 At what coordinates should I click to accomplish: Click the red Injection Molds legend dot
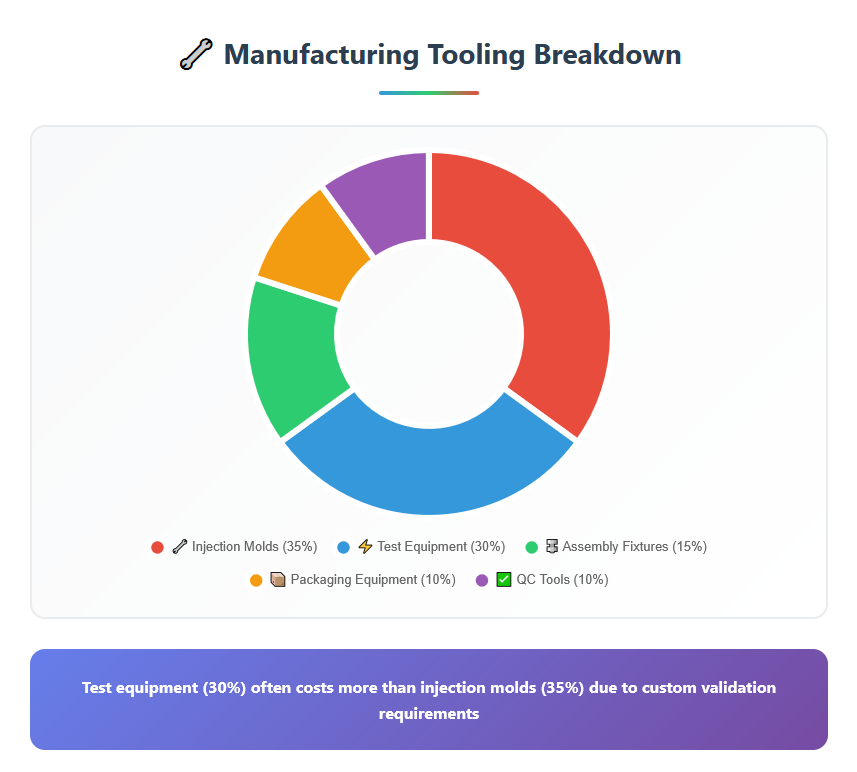157,547
